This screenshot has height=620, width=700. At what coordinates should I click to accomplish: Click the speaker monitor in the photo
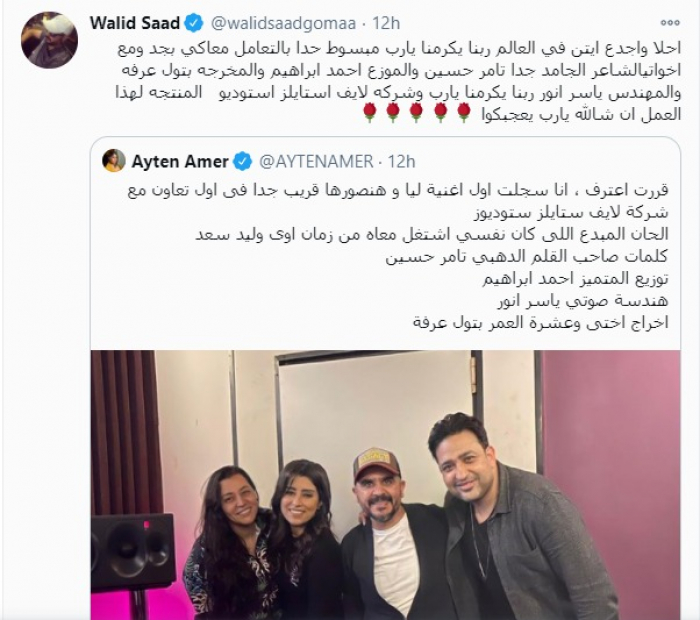click(x=133, y=552)
